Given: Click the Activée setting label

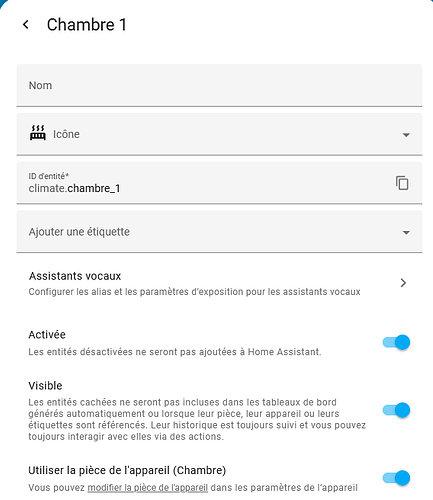Looking at the screenshot, I should [47, 335].
